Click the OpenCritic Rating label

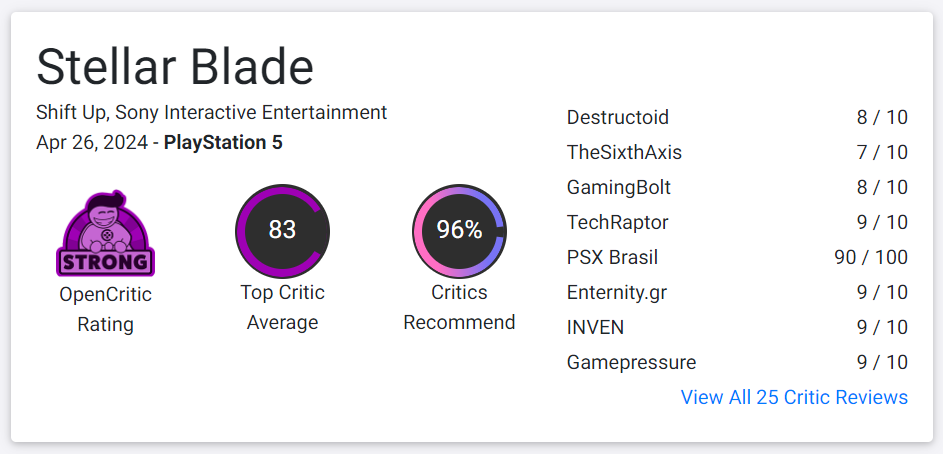(x=105, y=309)
